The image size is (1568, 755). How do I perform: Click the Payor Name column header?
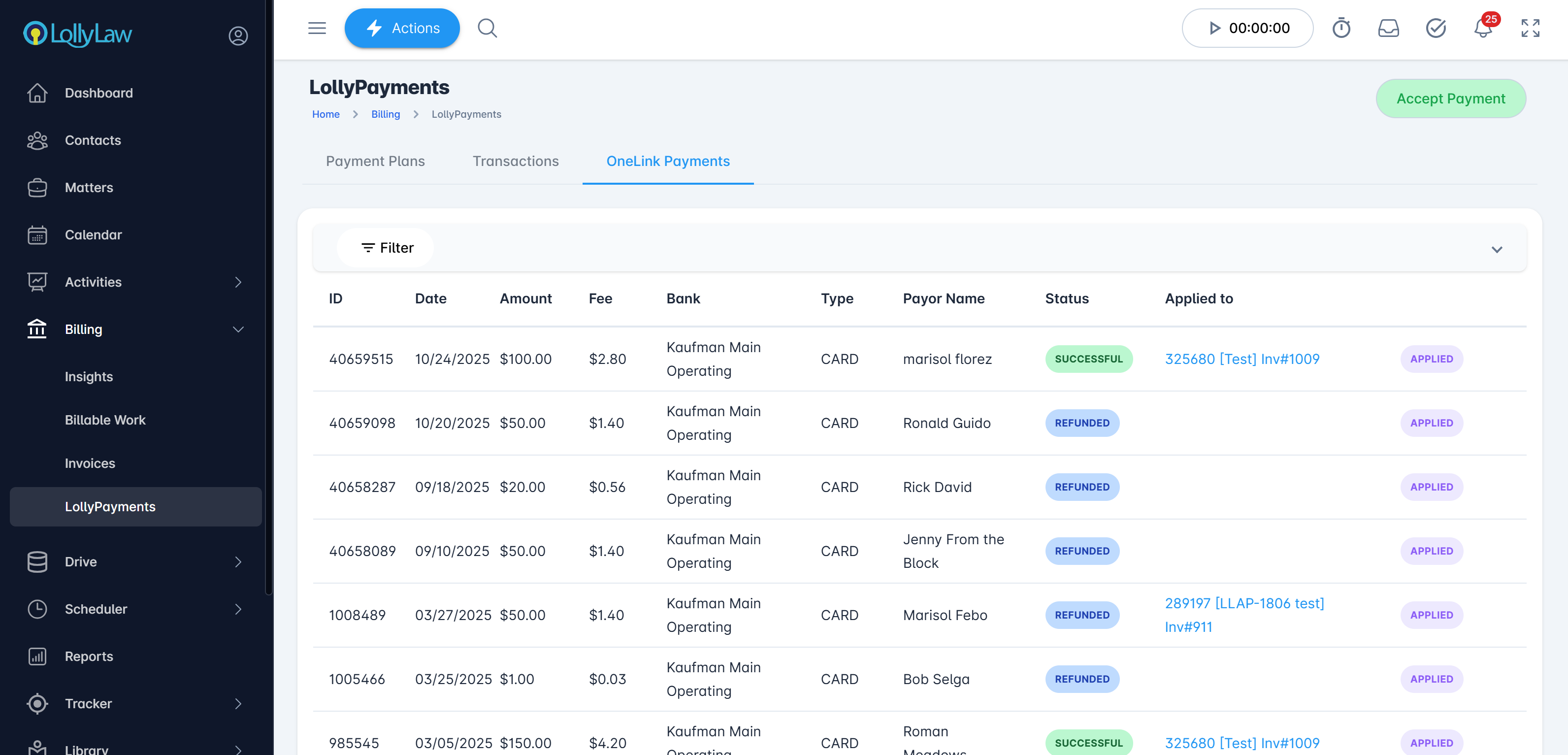(x=943, y=298)
